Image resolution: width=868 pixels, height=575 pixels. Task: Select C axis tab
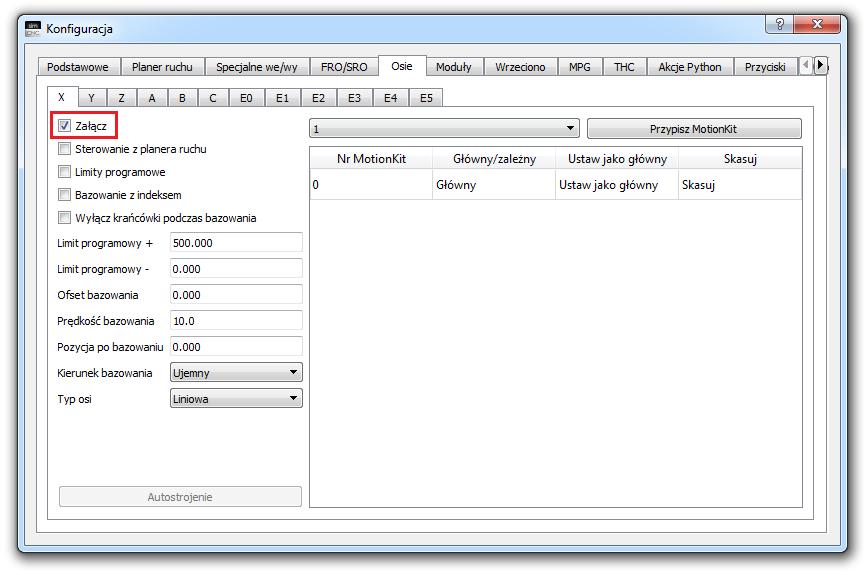(213, 98)
